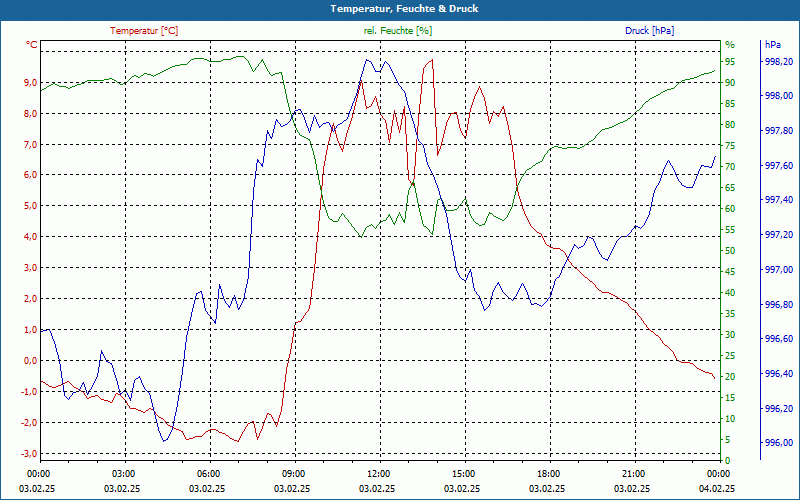This screenshot has width=800, height=500.
Task: Select the red 'Temperatur [°C]' legend label
Action: point(144,31)
